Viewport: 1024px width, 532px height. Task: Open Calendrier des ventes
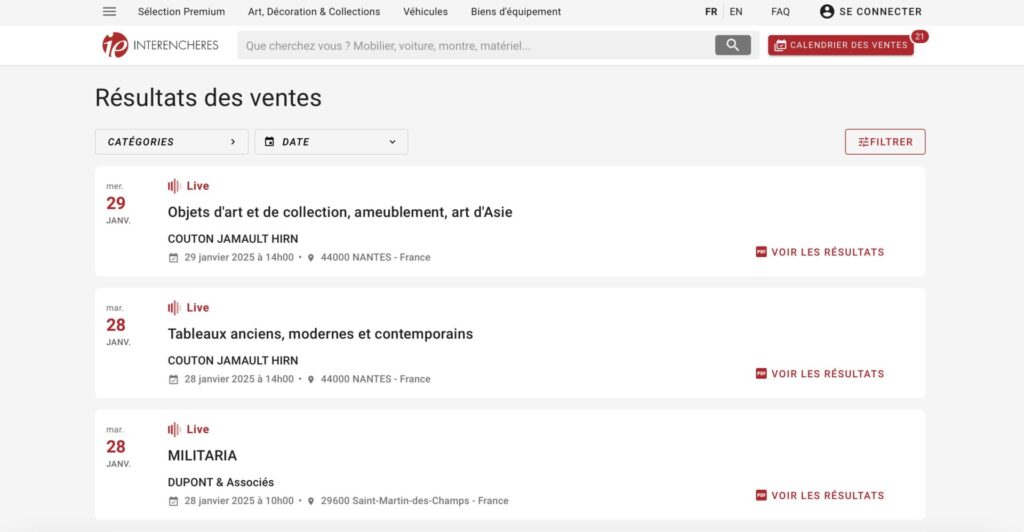(x=840, y=46)
